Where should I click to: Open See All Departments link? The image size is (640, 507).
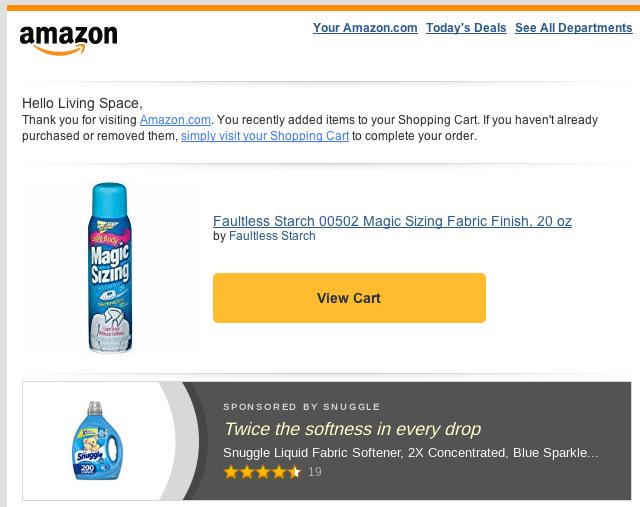(573, 28)
